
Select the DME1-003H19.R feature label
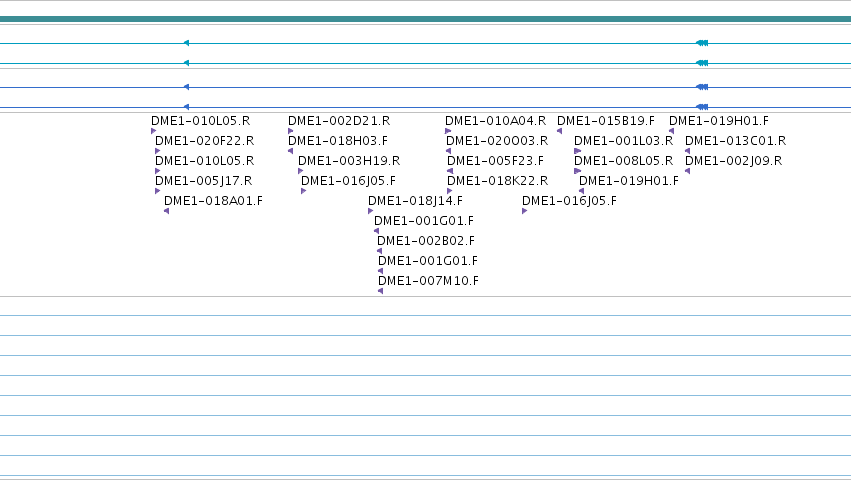[x=349, y=161]
